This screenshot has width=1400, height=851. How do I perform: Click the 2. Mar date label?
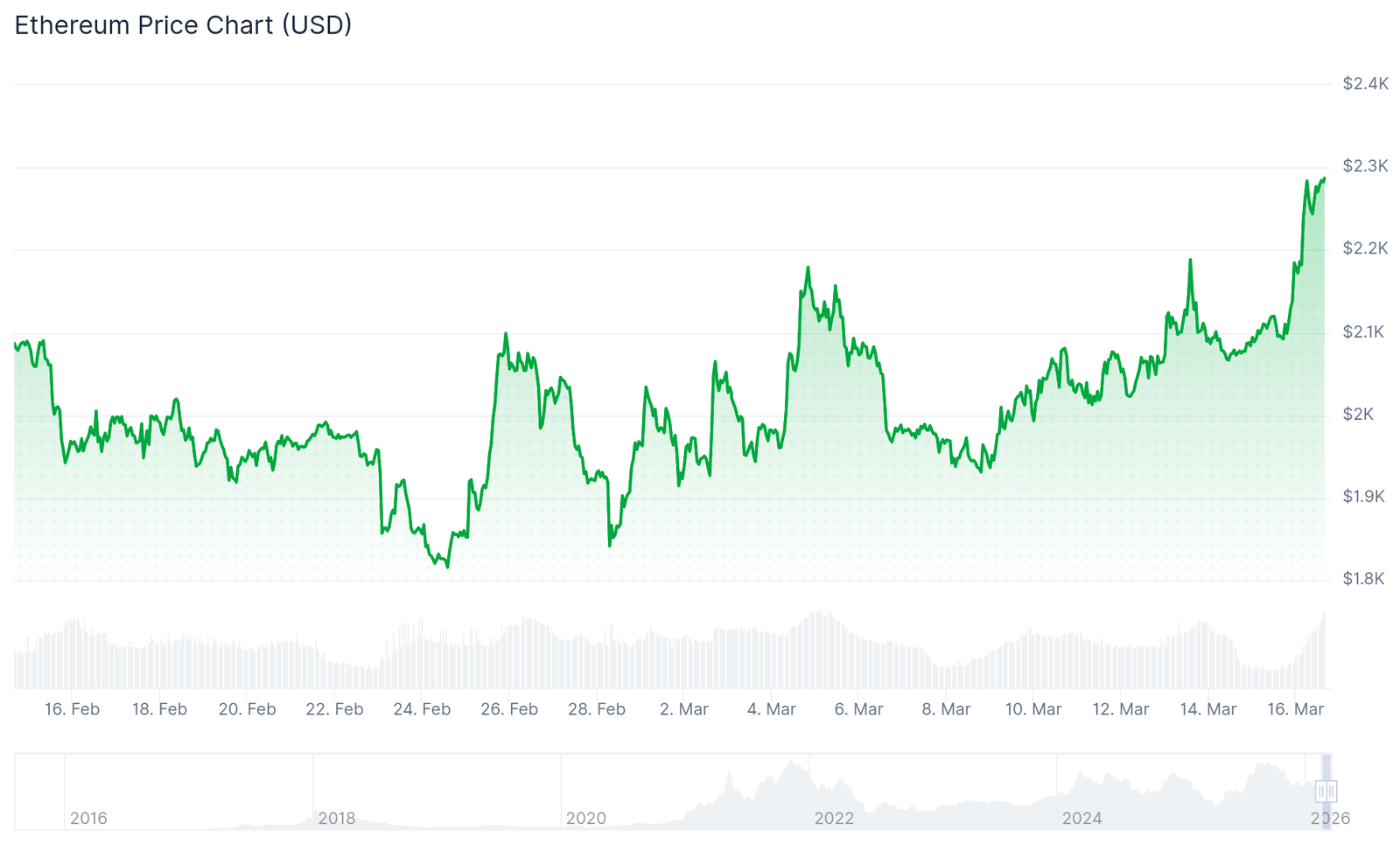(683, 709)
